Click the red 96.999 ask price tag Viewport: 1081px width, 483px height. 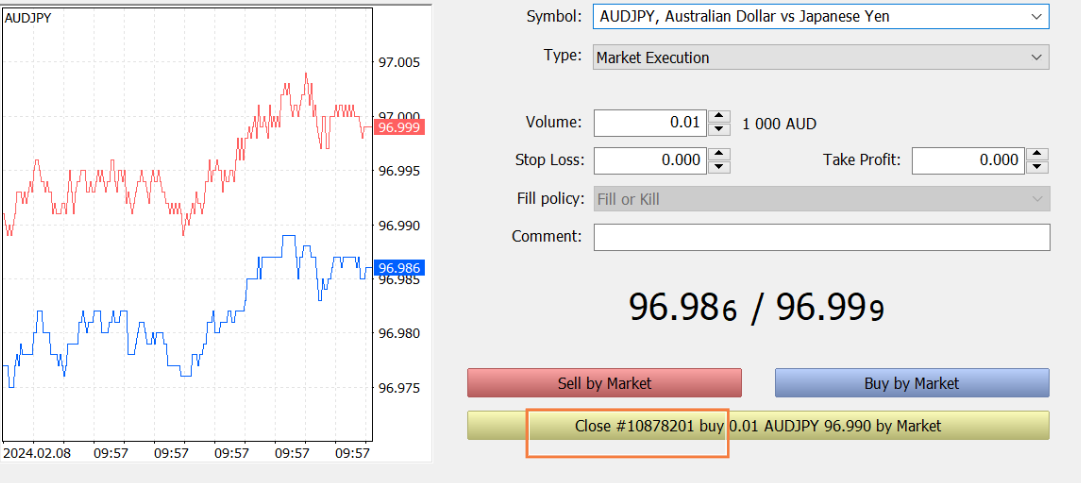tap(400, 127)
